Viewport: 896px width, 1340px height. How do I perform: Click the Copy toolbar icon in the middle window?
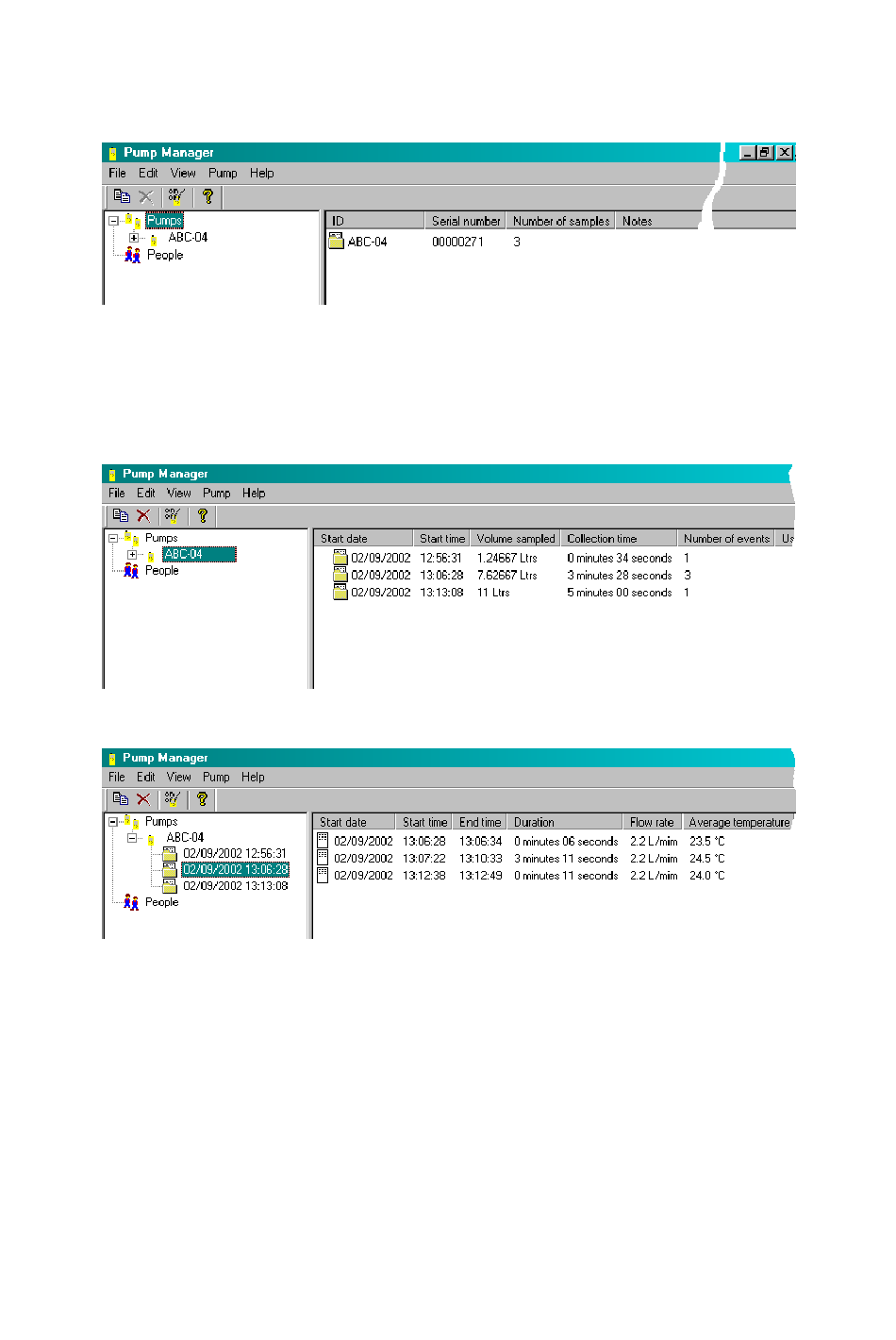coord(120,515)
